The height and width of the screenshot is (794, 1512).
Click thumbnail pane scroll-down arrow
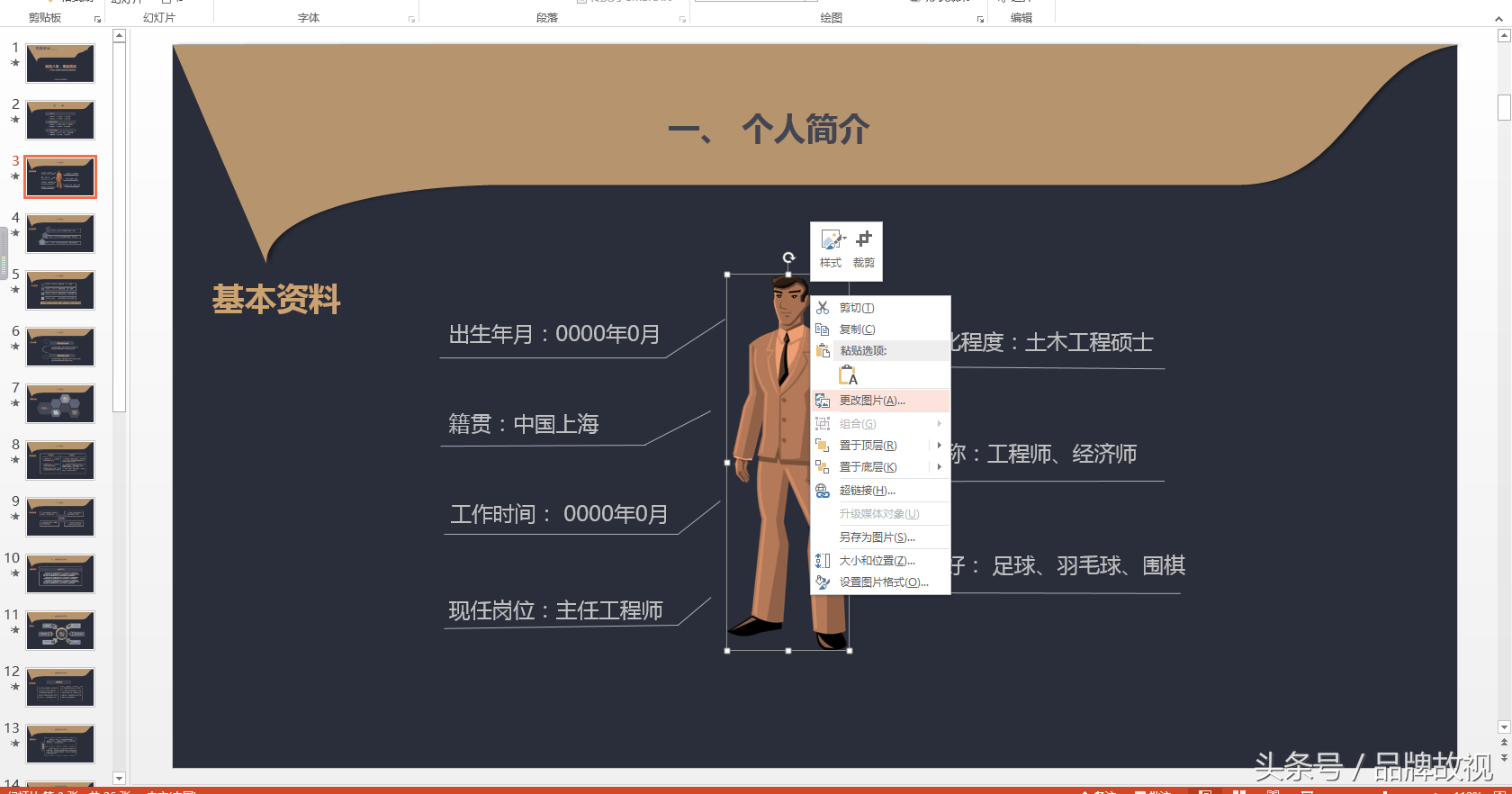click(x=119, y=778)
